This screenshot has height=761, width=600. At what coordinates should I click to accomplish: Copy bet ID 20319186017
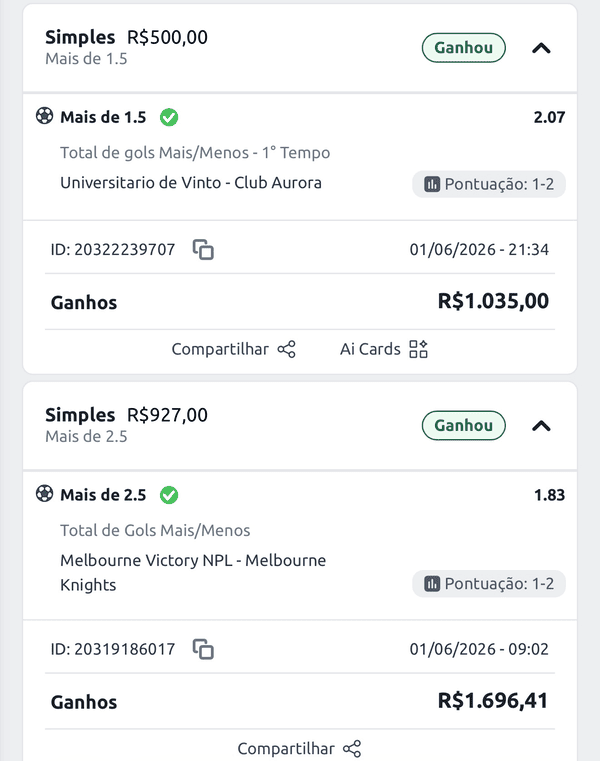coord(203,649)
